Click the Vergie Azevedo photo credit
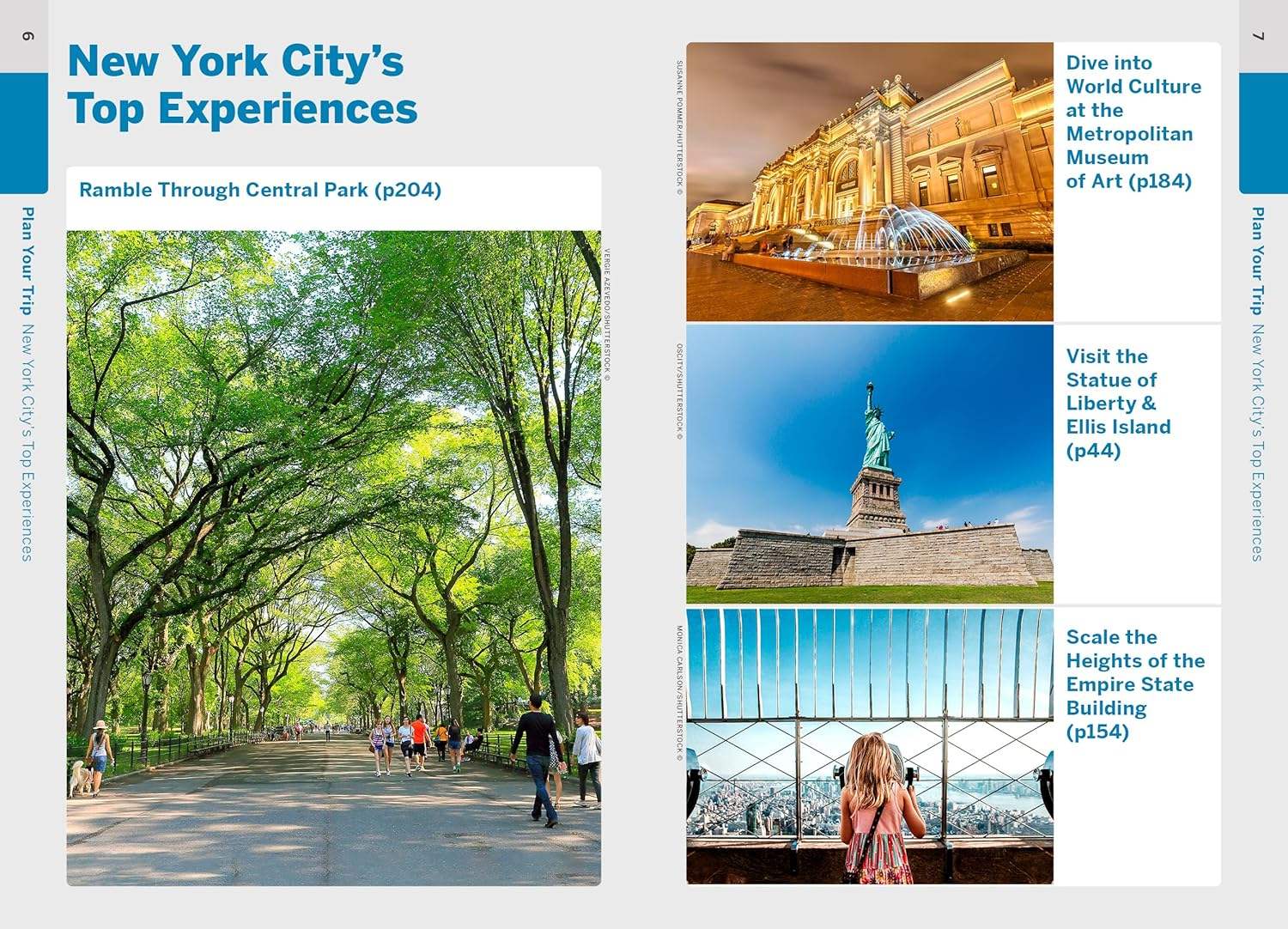Viewport: 1288px width, 929px height. tap(607, 314)
